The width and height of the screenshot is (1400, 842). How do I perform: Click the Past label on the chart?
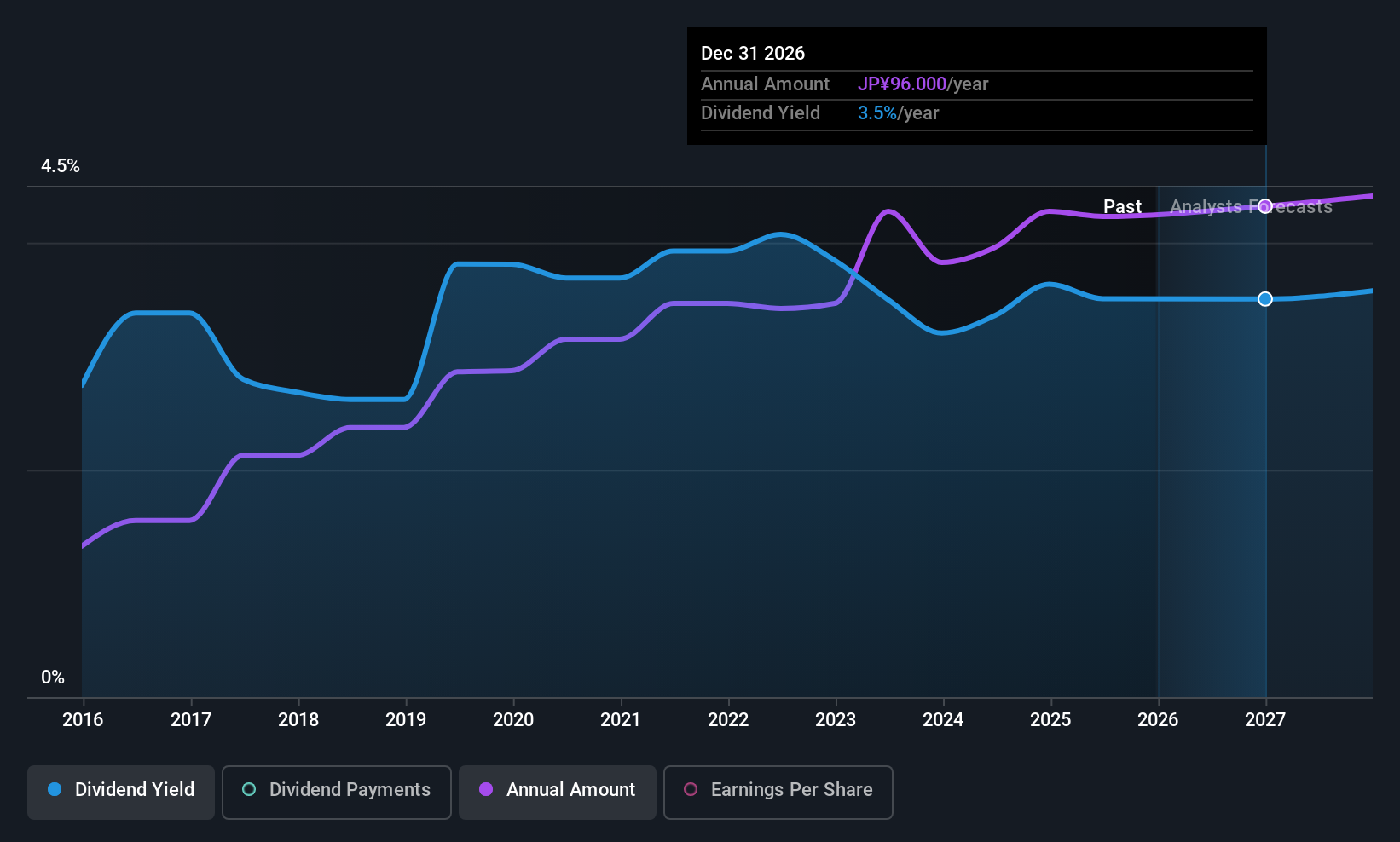click(1122, 207)
